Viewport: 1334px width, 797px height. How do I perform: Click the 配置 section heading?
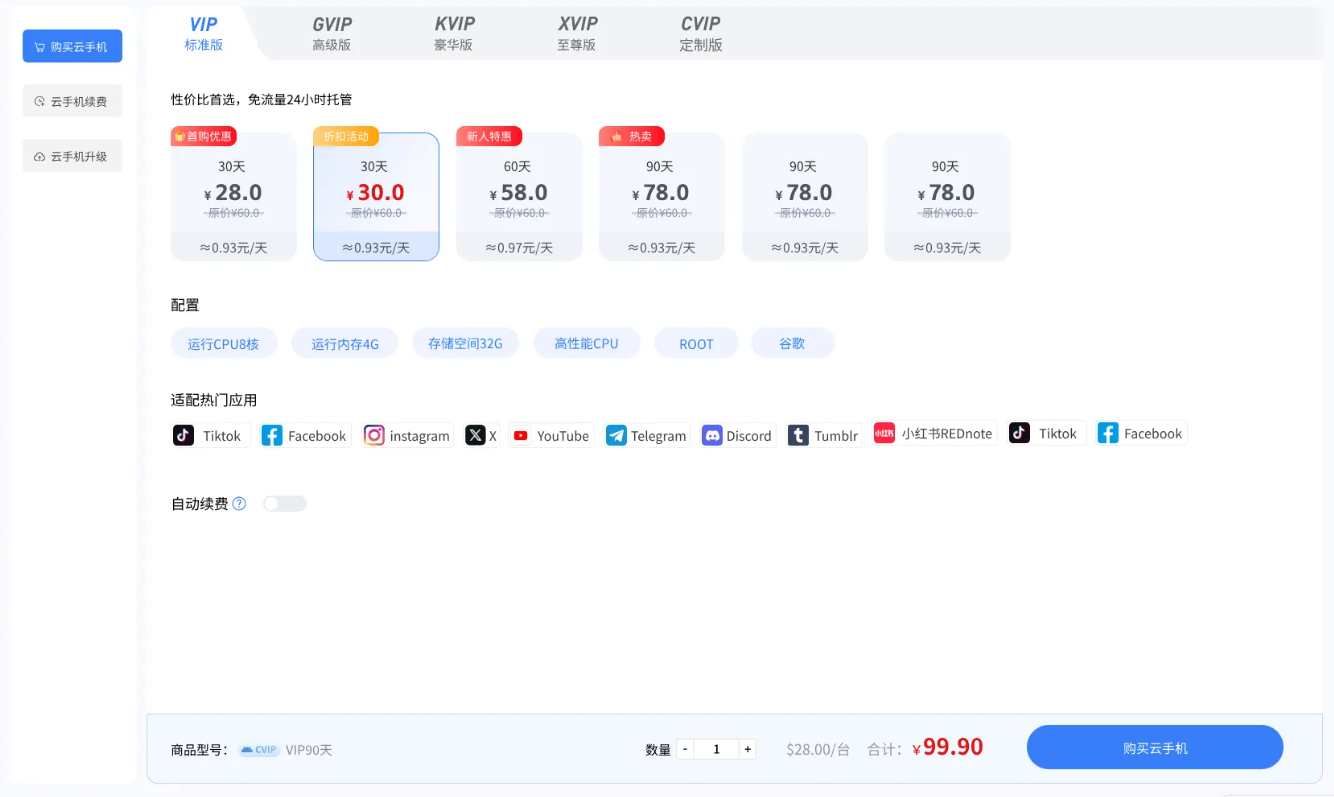pyautogui.click(x=185, y=305)
